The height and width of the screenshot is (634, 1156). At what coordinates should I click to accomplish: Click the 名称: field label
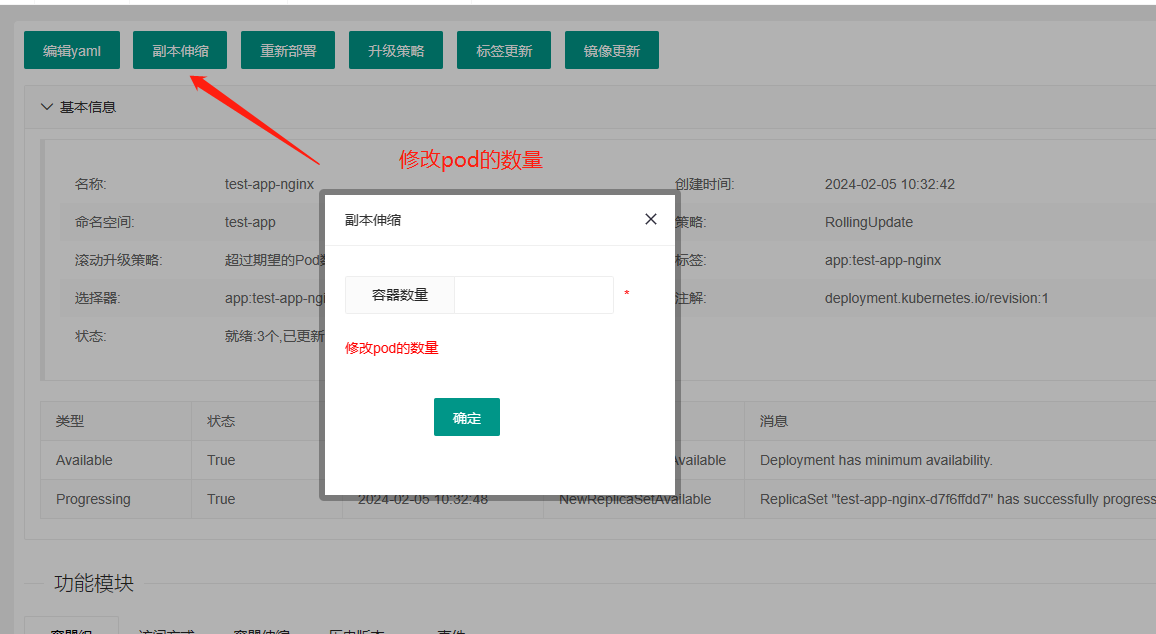click(90, 184)
